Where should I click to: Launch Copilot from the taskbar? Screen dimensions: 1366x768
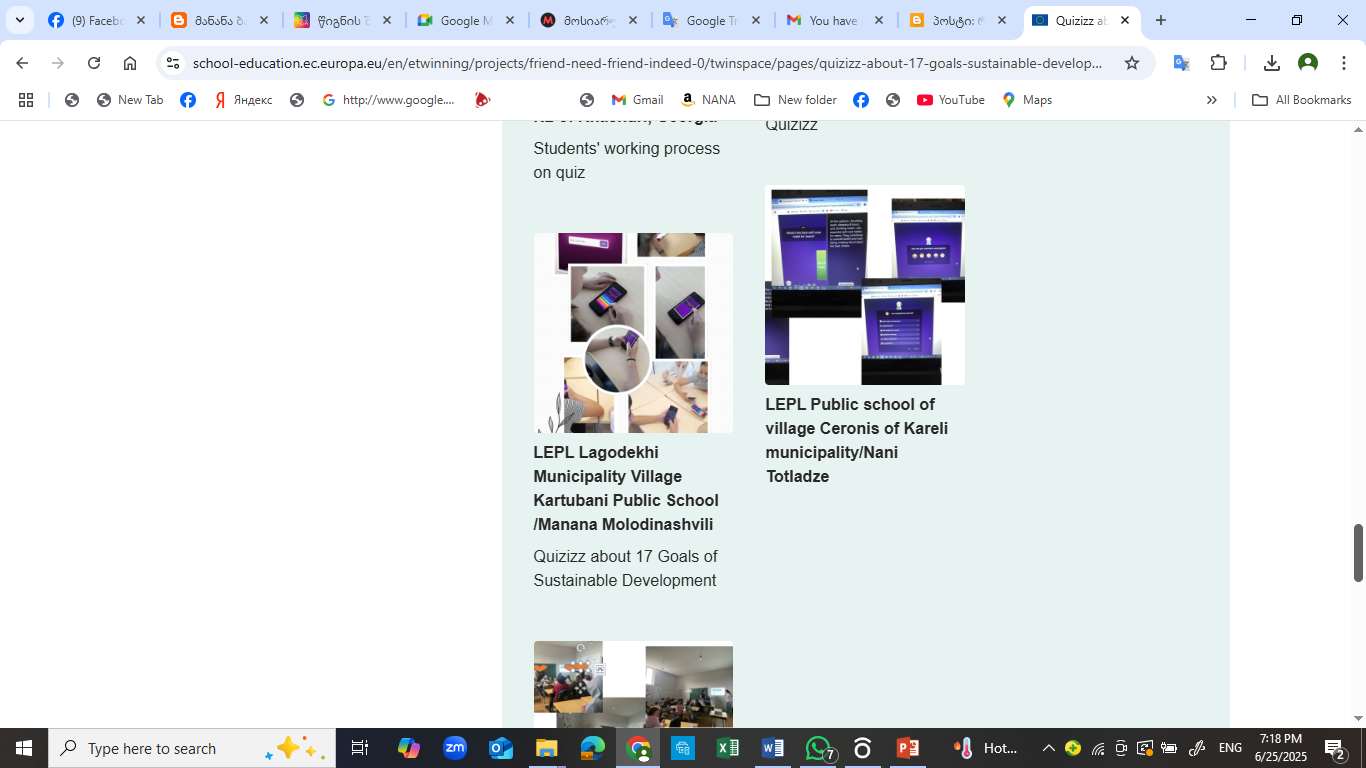(408, 748)
